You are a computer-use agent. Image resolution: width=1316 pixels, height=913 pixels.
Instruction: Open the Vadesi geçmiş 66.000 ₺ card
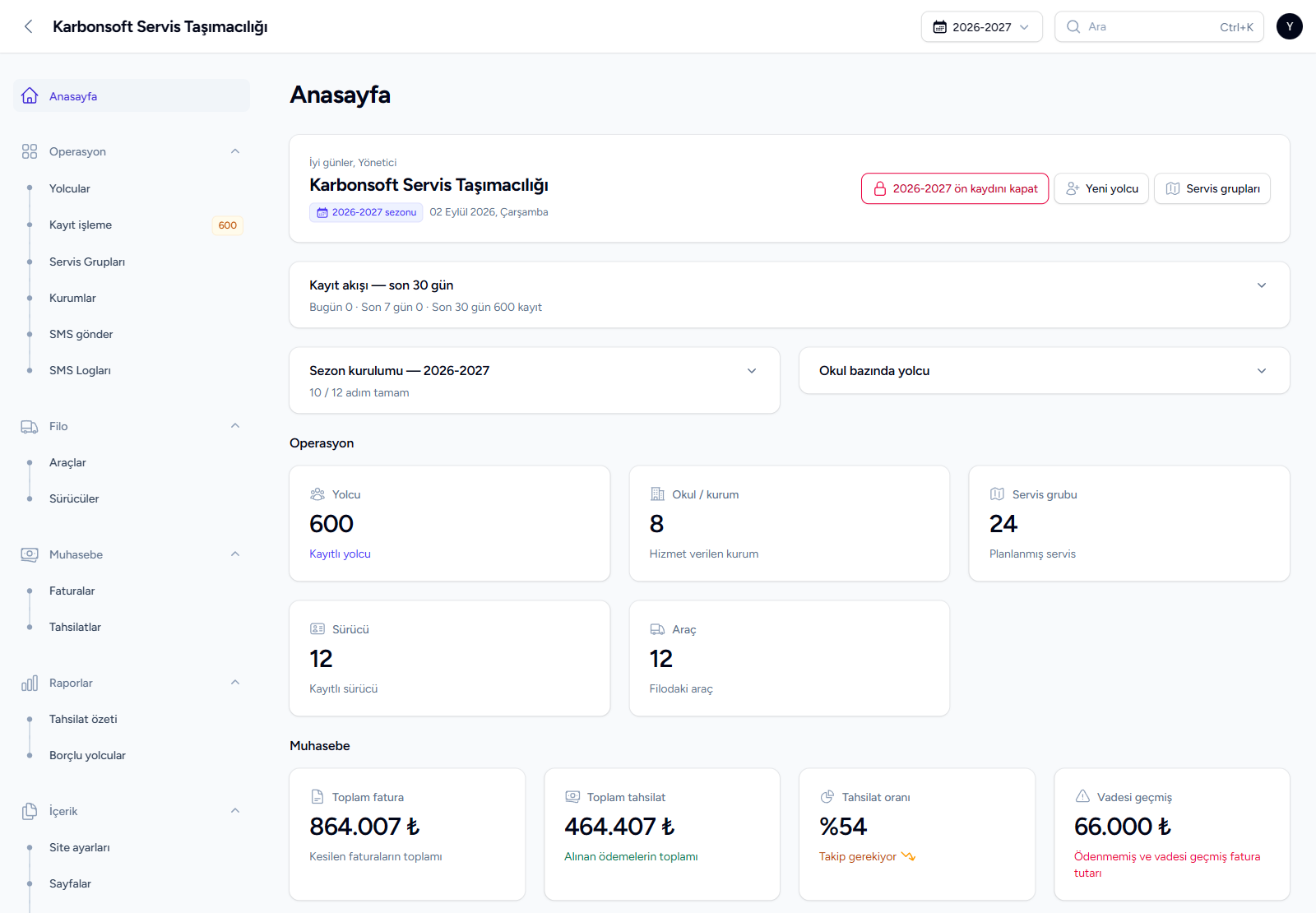[1172, 834]
